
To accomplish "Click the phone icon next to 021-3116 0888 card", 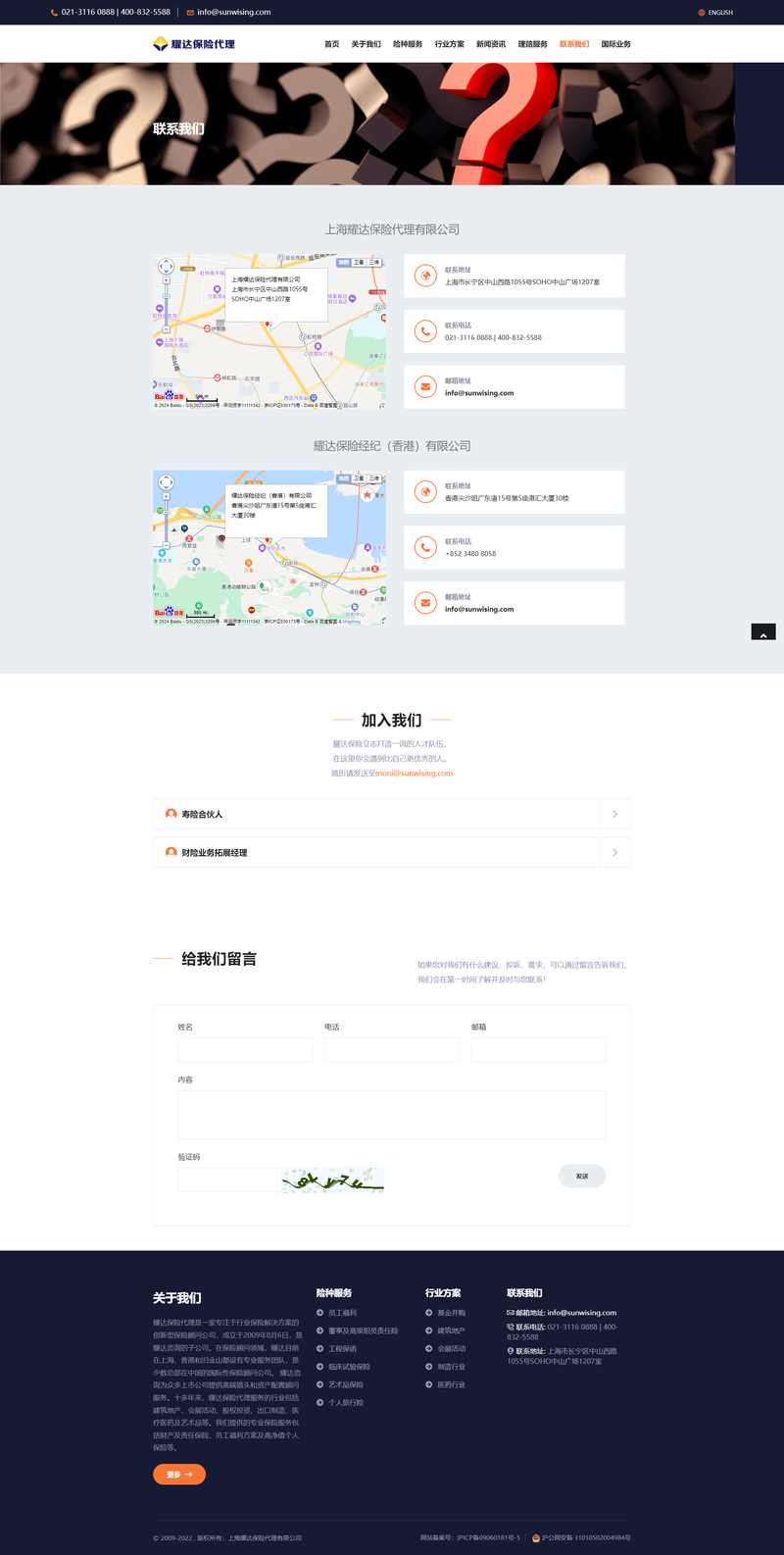I will tap(425, 331).
